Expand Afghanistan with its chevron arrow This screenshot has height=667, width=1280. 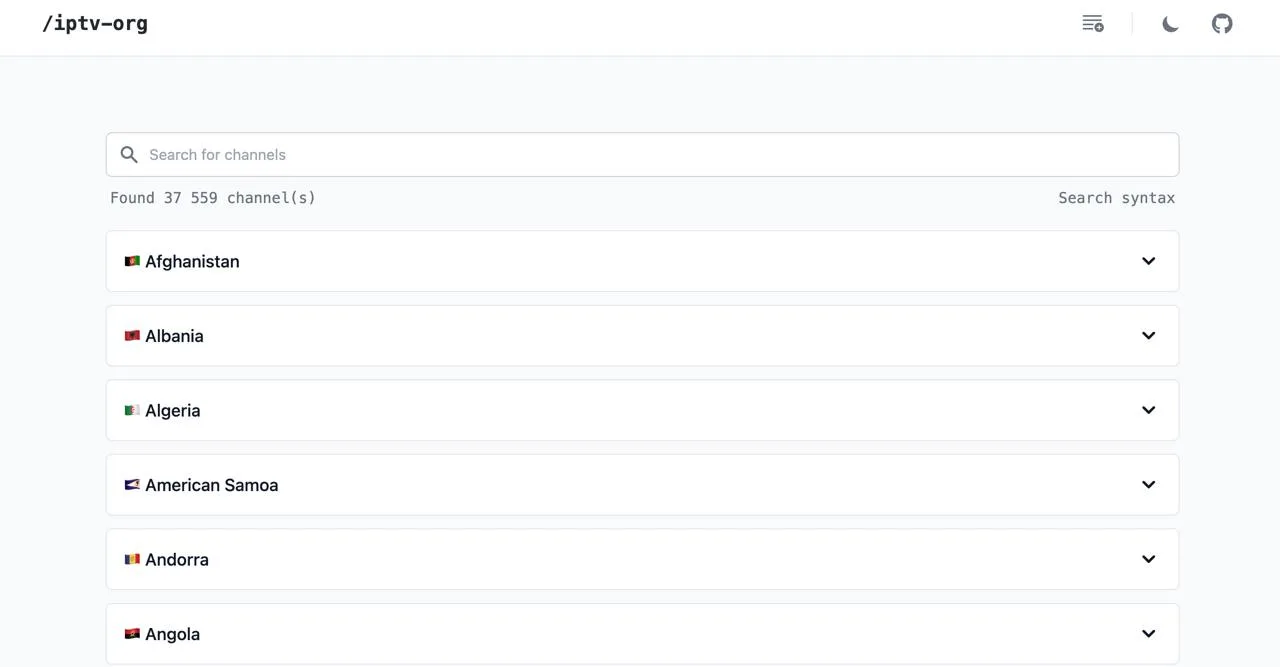tap(1148, 261)
